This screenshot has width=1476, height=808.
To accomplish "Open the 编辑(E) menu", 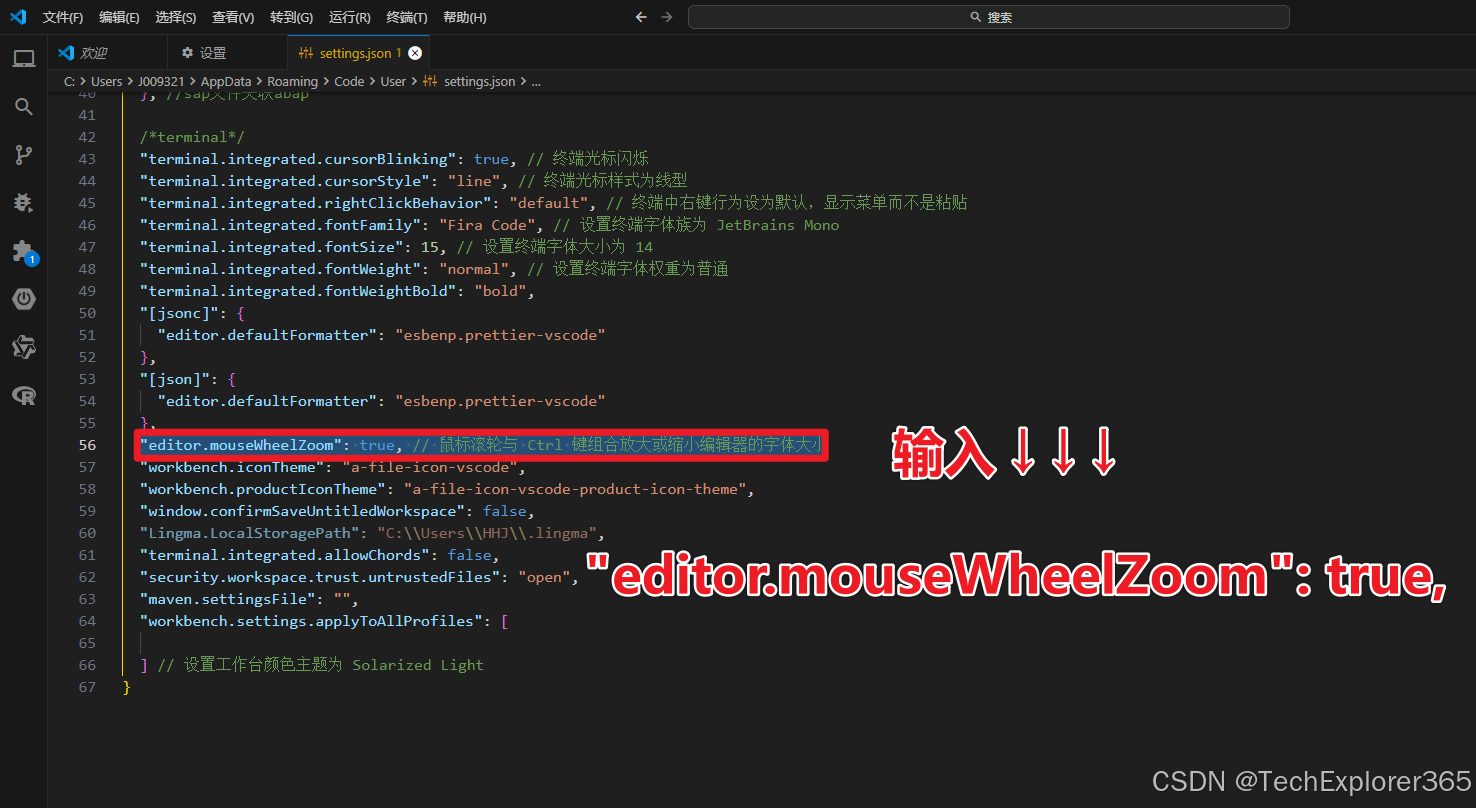I will click(119, 17).
